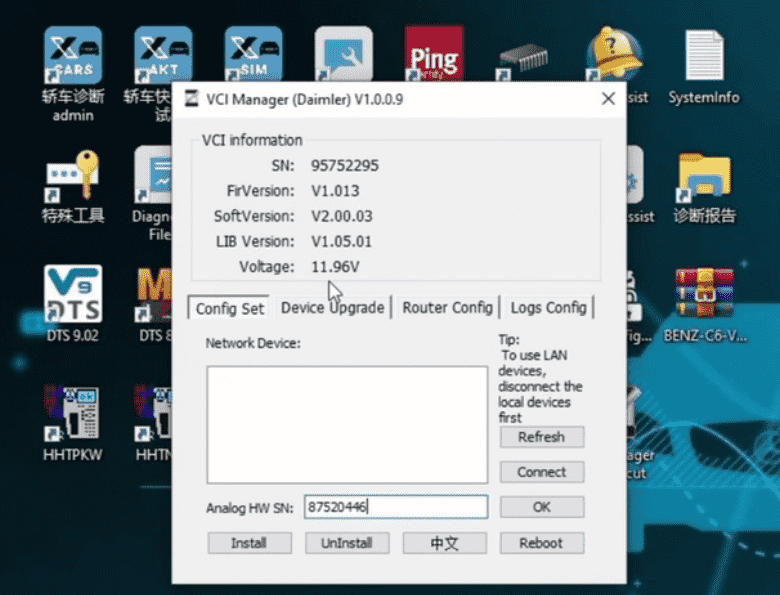Switch to the Router Config tab
The image size is (780, 595).
pyautogui.click(x=447, y=307)
